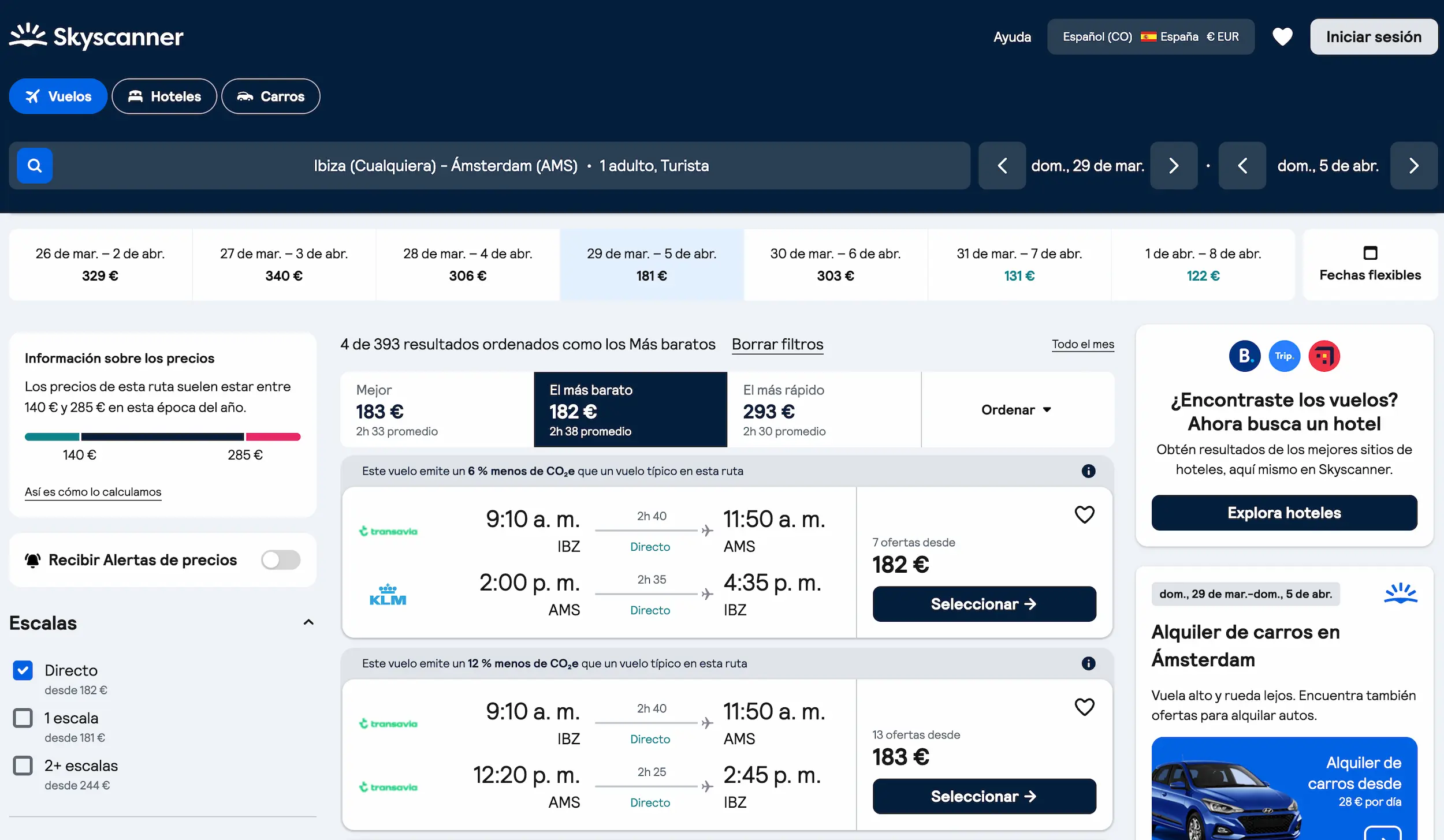Click the Trip.com icon in hotel promo
Screen dimensions: 1444x840
[1285, 356]
